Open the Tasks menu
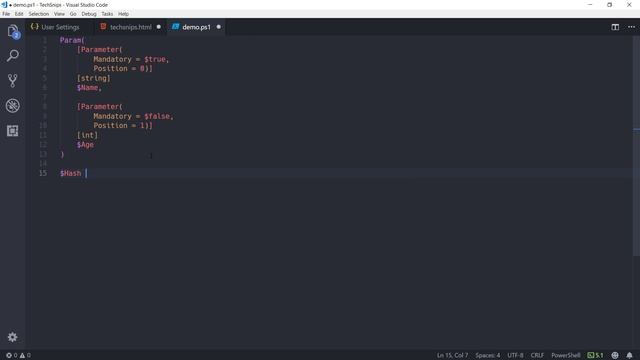This screenshot has width=640, height=360. 107,14
